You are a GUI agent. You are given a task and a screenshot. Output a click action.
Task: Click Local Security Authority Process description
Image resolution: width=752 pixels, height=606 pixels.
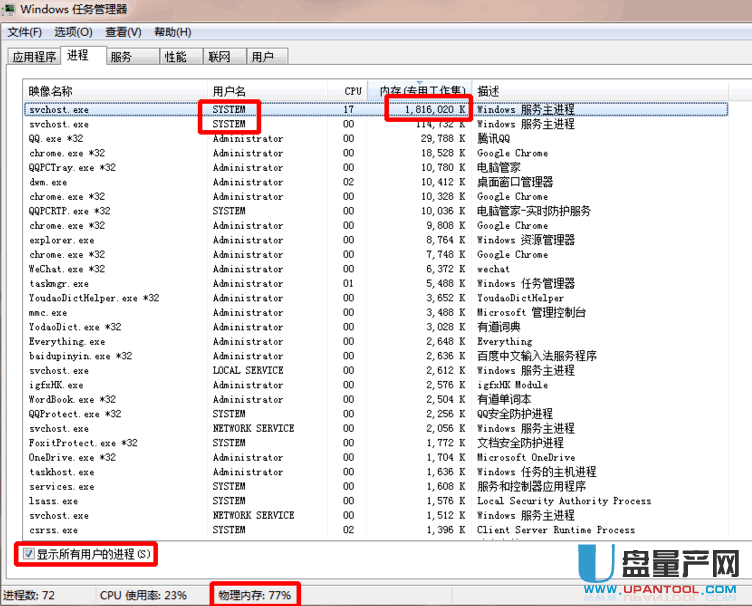(564, 501)
